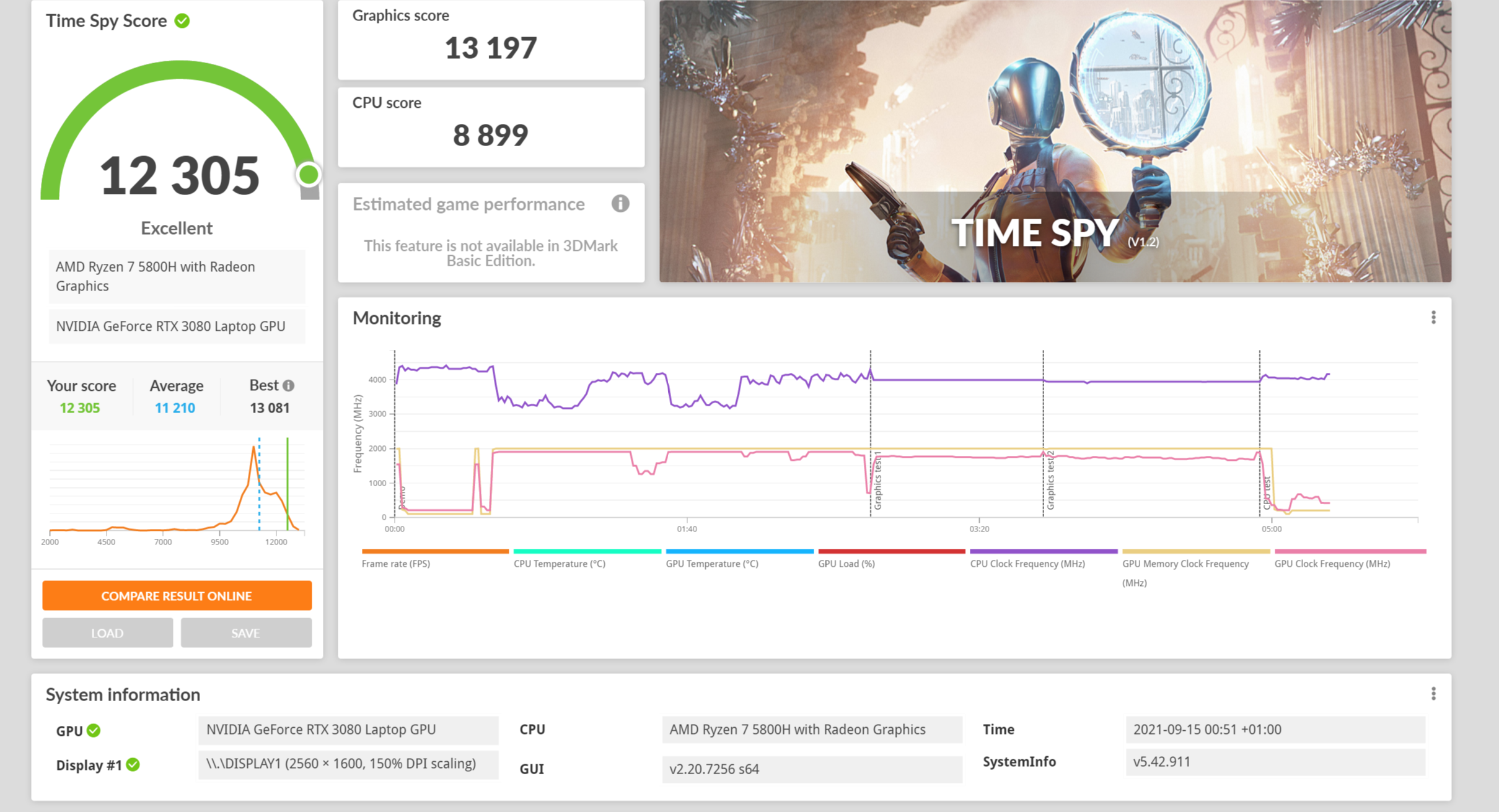Click the LOAD button

point(107,633)
